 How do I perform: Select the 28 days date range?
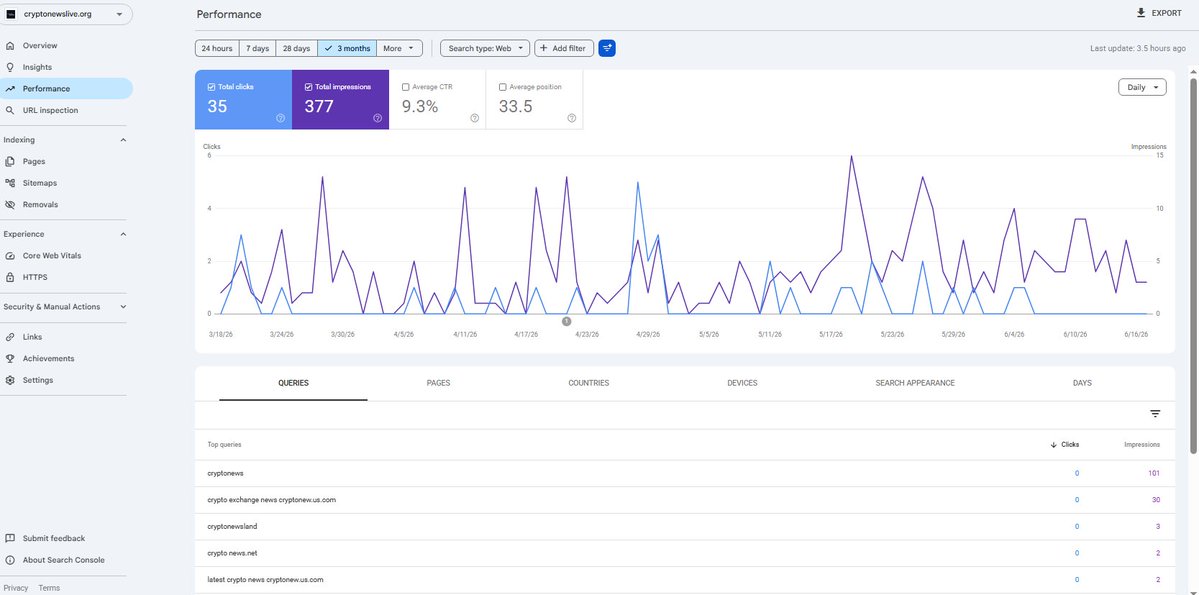click(297, 48)
